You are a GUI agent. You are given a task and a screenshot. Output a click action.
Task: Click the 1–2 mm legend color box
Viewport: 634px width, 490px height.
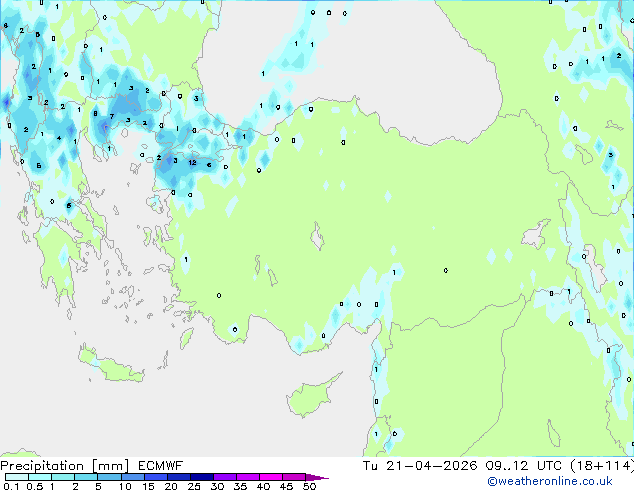[x=63, y=477]
